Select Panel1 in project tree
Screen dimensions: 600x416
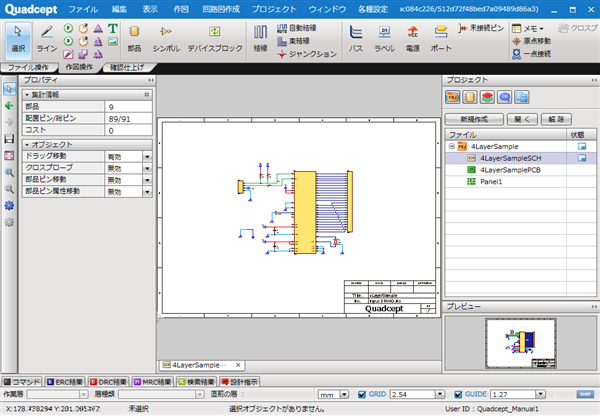coord(491,181)
